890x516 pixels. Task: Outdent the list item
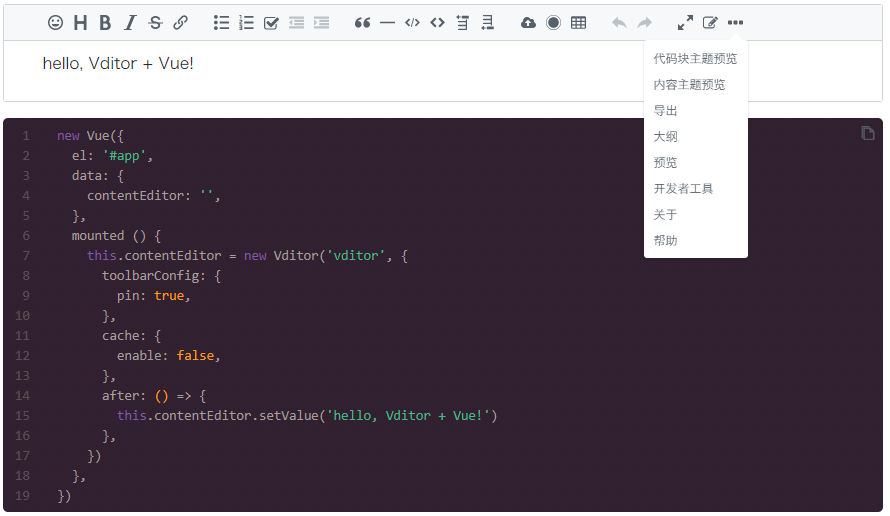pos(296,23)
